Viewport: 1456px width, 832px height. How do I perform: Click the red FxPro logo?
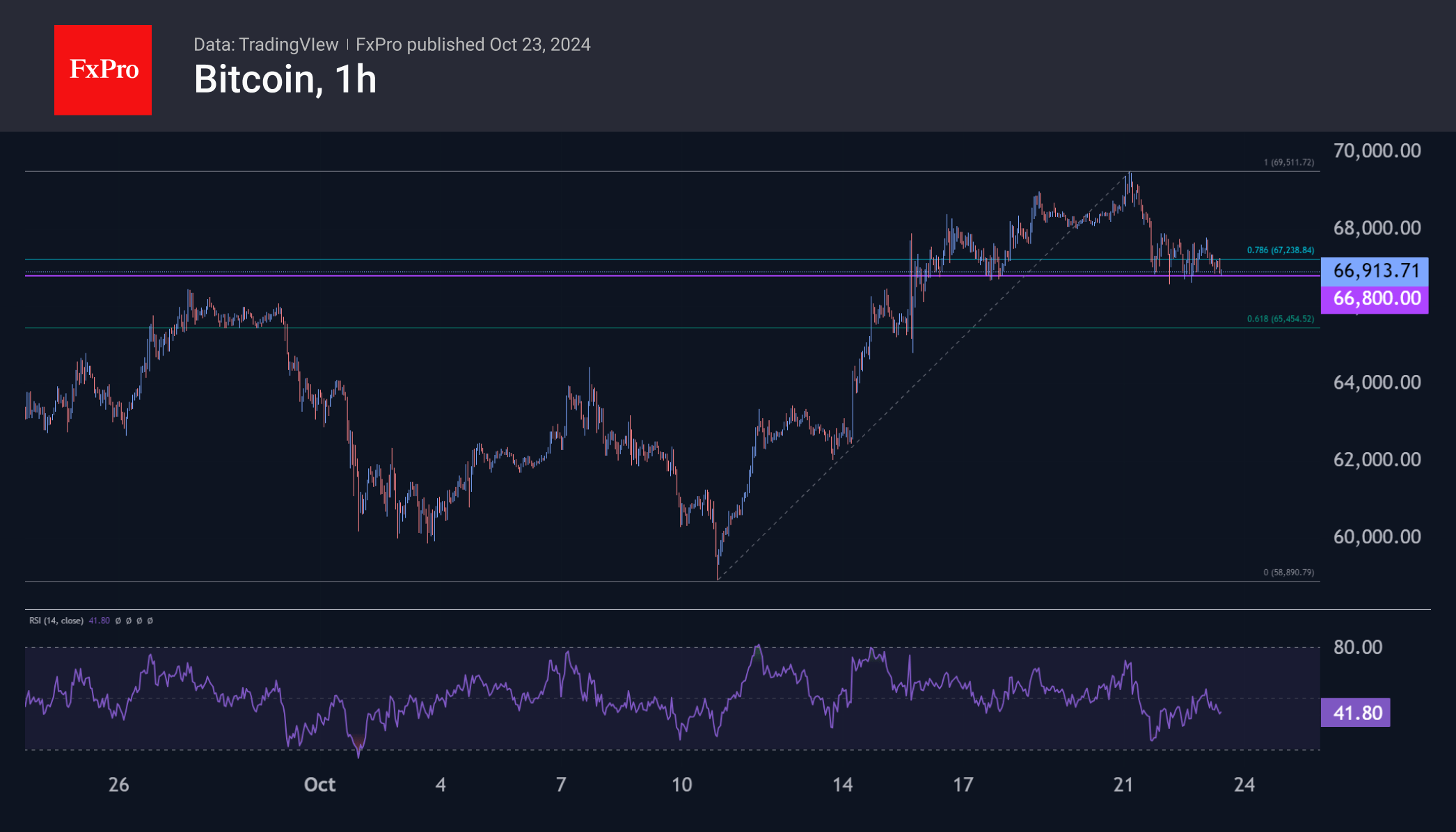pos(103,70)
